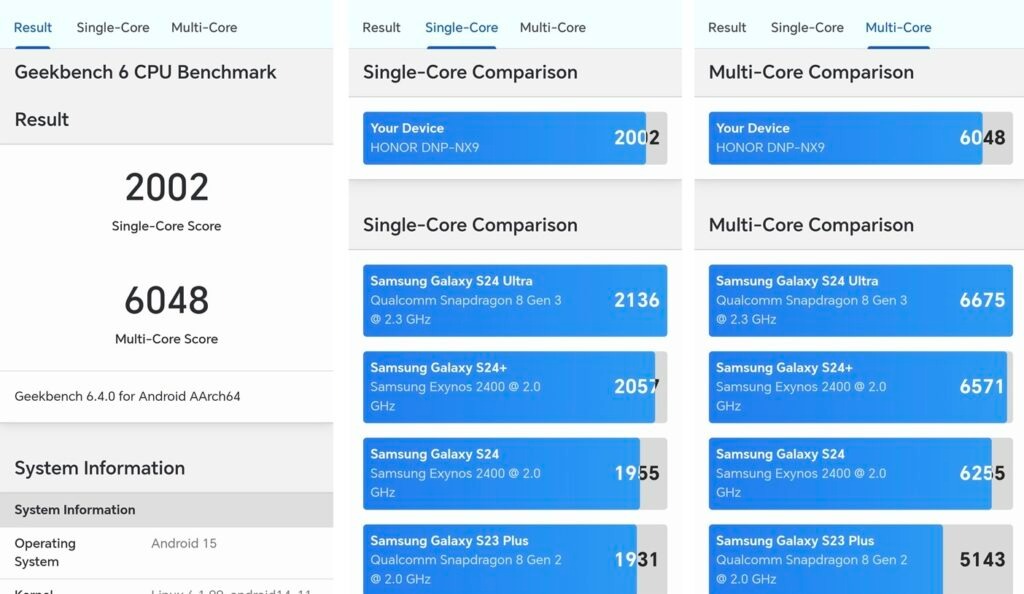
Task: Click the System Information section header row
Action: pos(167,510)
